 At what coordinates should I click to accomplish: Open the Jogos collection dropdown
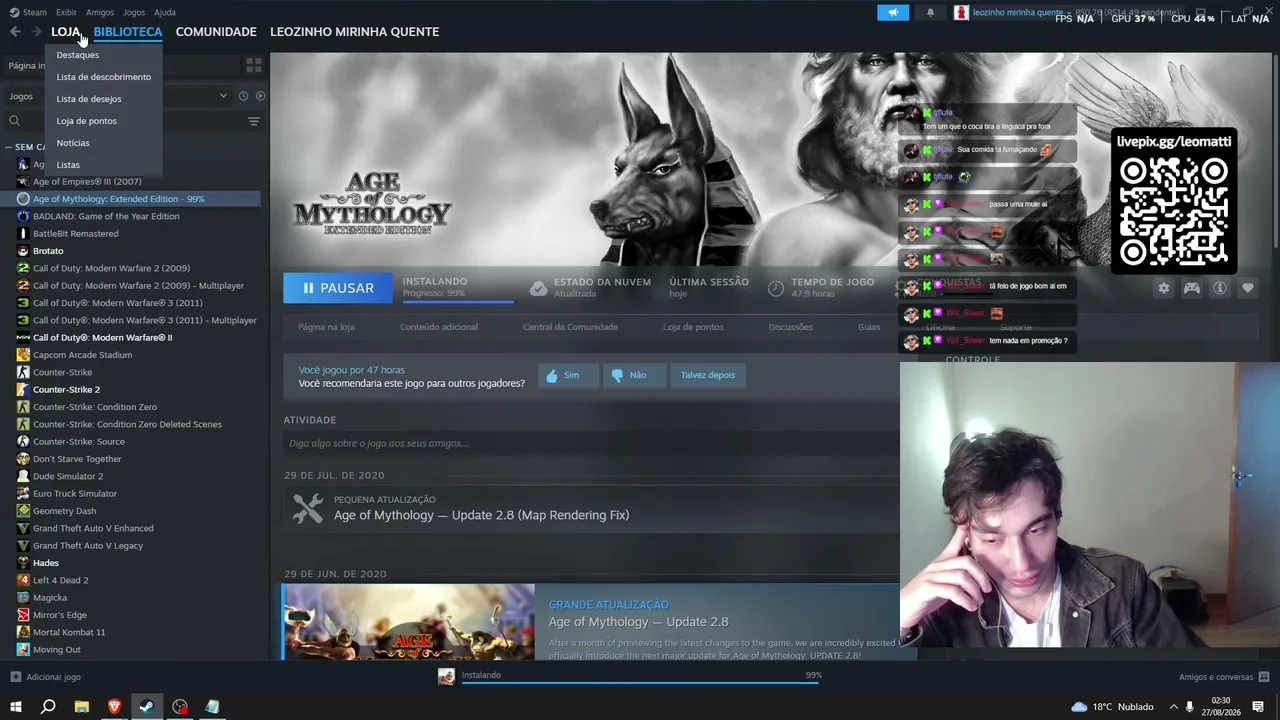119,96
